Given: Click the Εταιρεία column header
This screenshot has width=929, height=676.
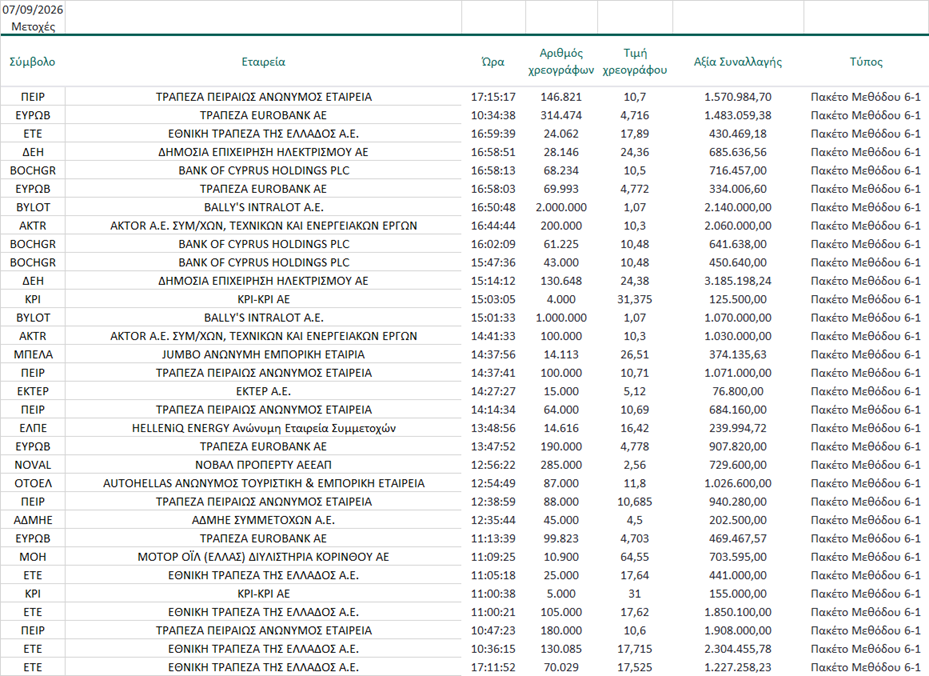Looking at the screenshot, I should pyautogui.click(x=263, y=62).
